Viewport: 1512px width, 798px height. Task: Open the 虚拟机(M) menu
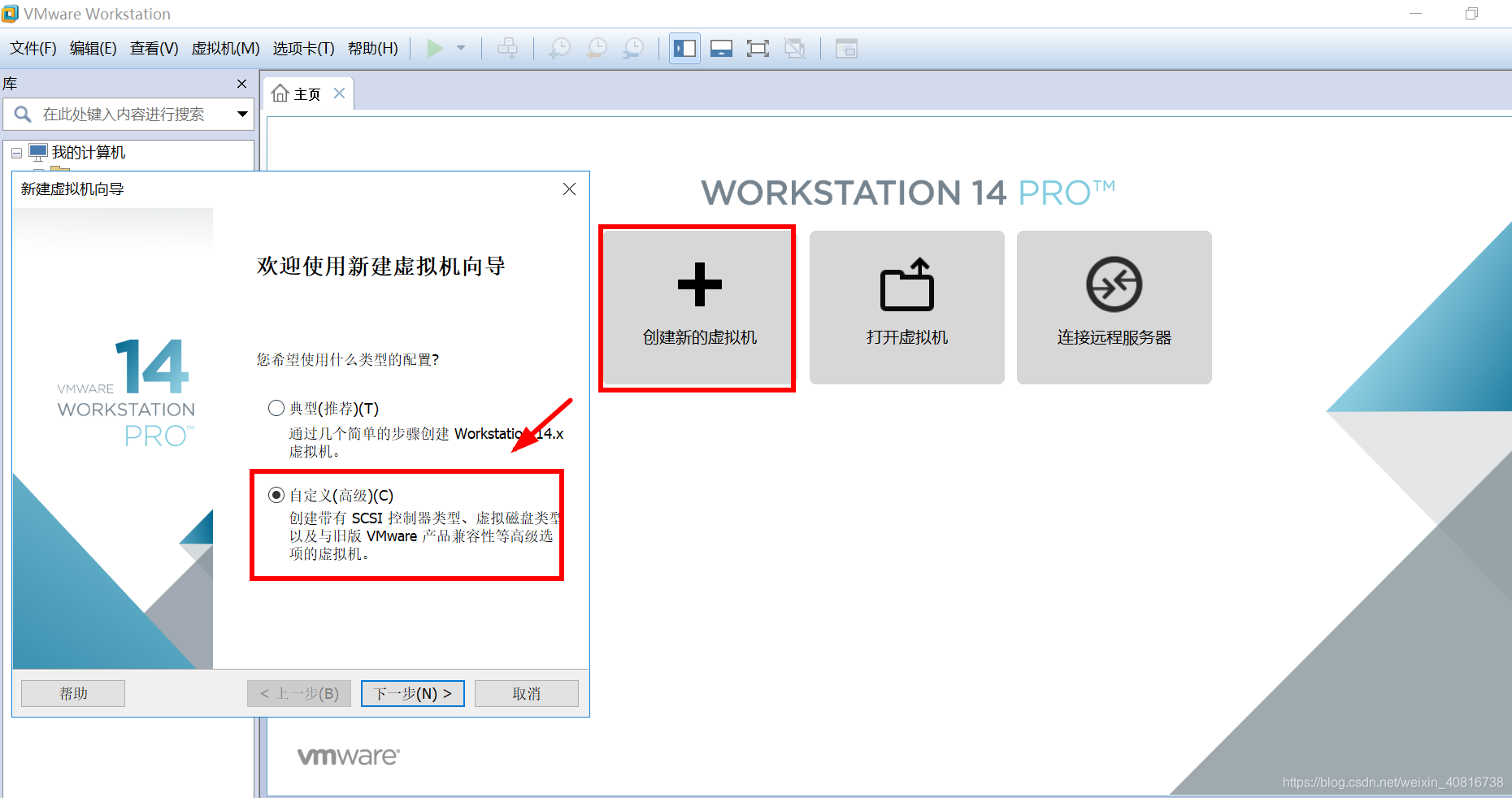pyautogui.click(x=225, y=49)
